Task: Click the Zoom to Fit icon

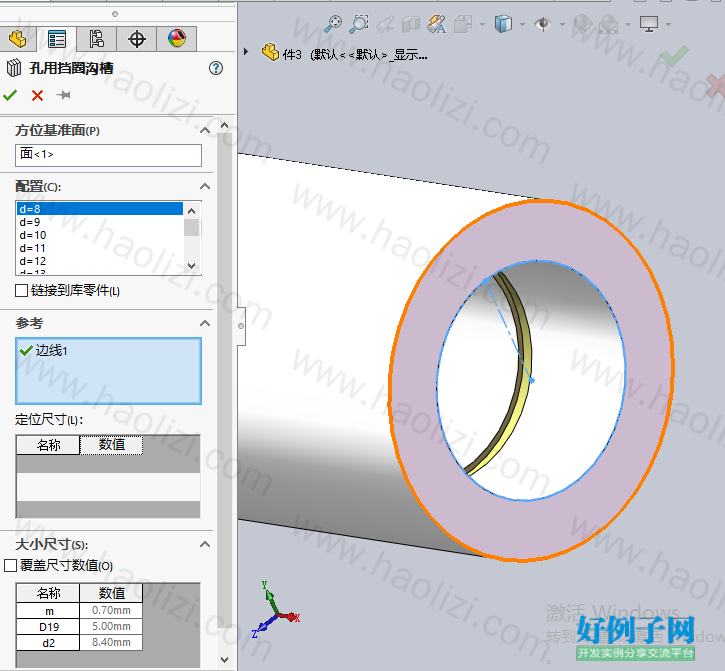Action: click(332, 24)
